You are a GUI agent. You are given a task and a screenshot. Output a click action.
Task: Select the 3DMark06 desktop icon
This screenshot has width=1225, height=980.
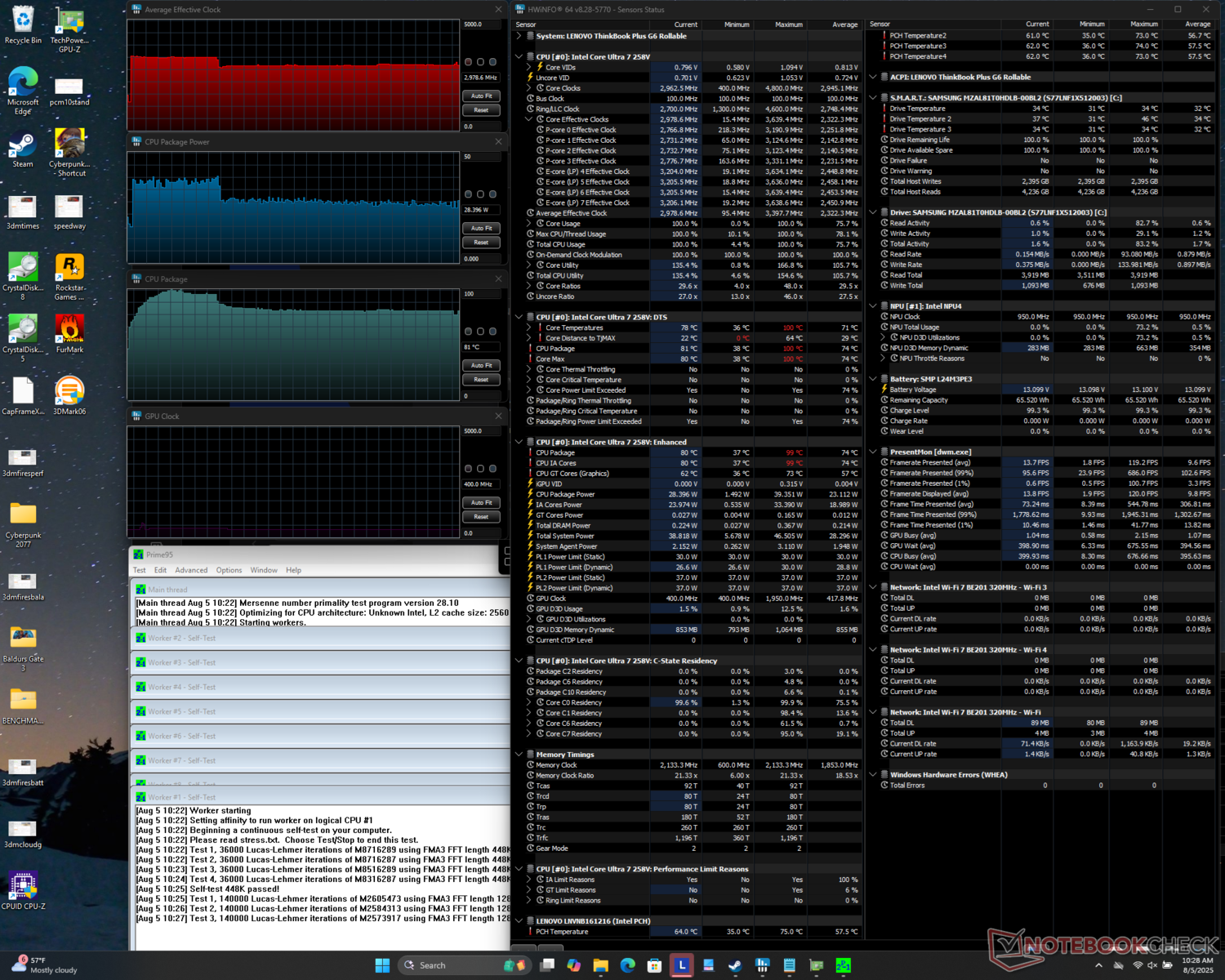pos(69,397)
